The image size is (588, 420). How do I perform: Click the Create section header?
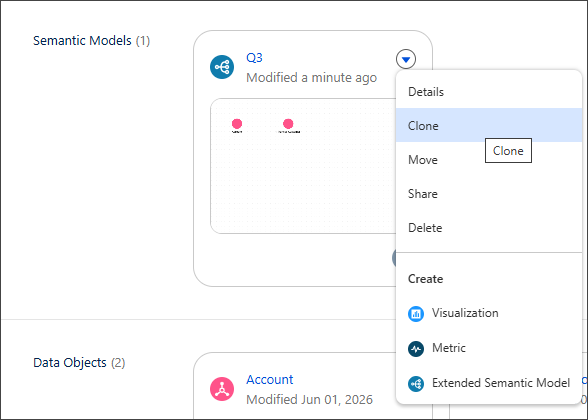[x=425, y=279]
